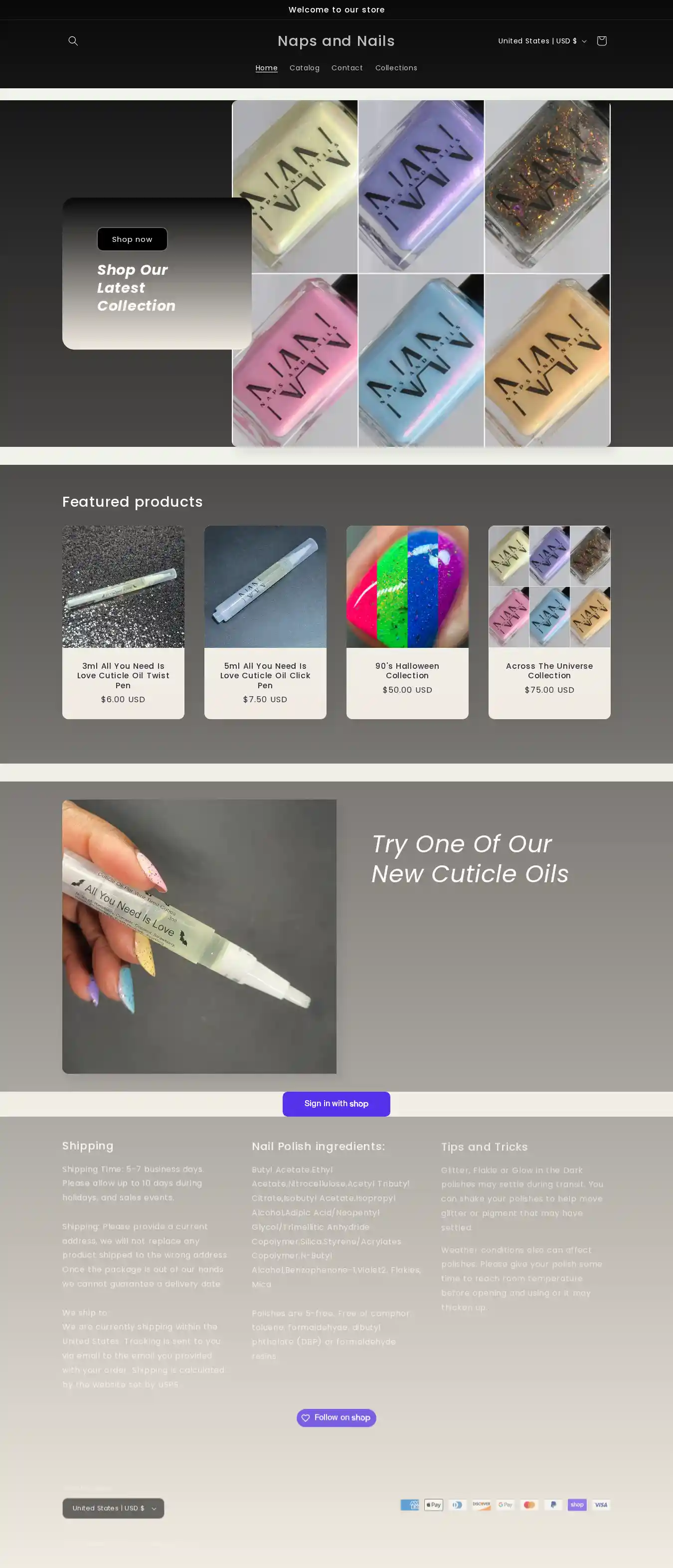Click the Shop Pay payment icon
This screenshot has height=1568, width=673.
pyautogui.click(x=577, y=1504)
